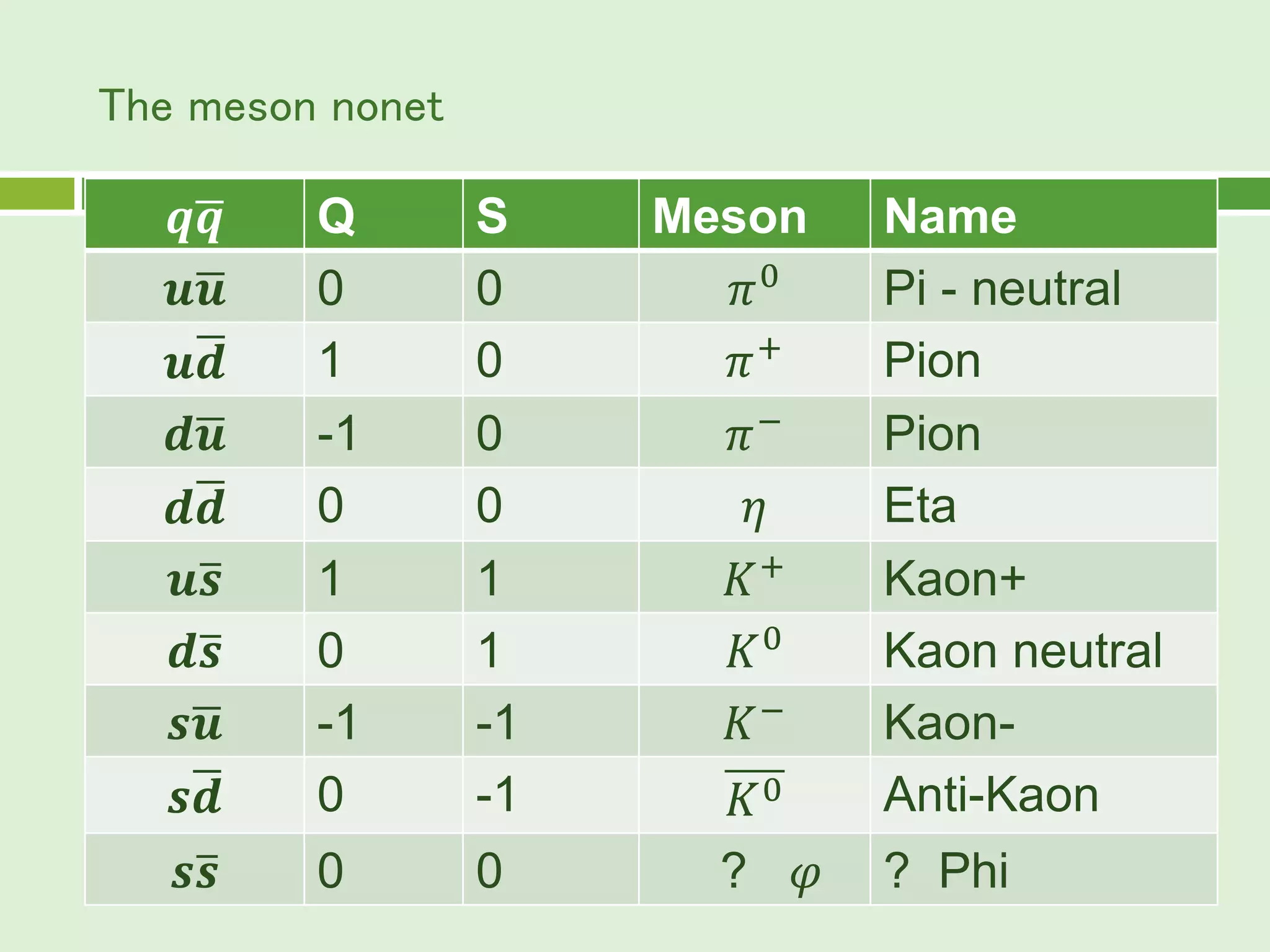Click the light green accent bar left of the table
The width and height of the screenshot is (1270, 952).
tap(37, 193)
